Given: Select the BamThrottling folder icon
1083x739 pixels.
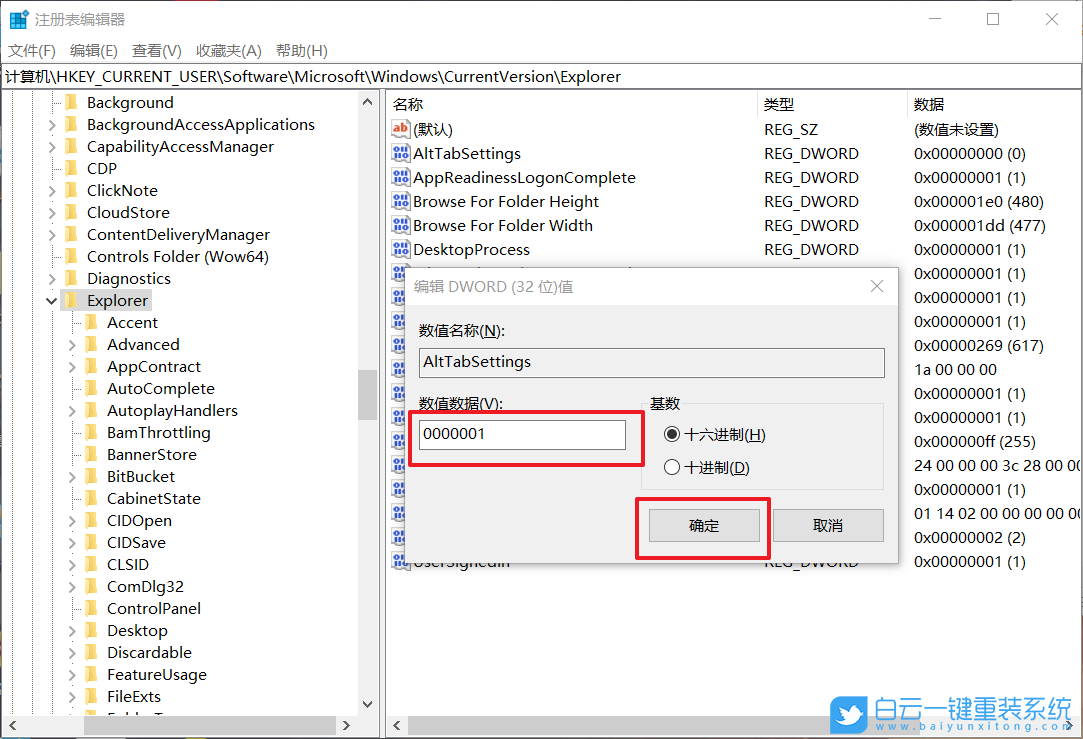Looking at the screenshot, I should [x=91, y=432].
